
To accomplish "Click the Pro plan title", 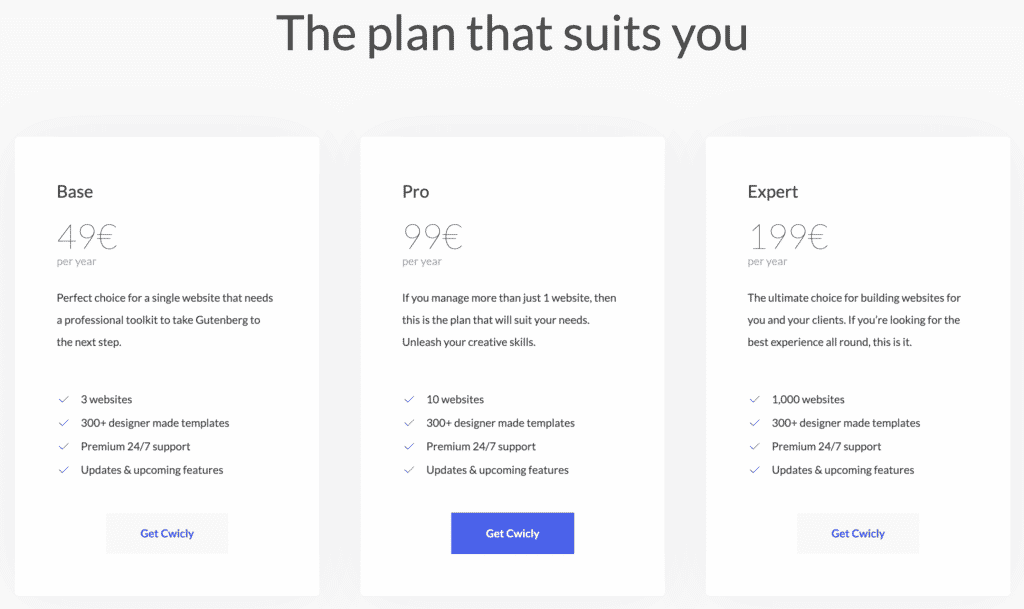I will coord(415,192).
